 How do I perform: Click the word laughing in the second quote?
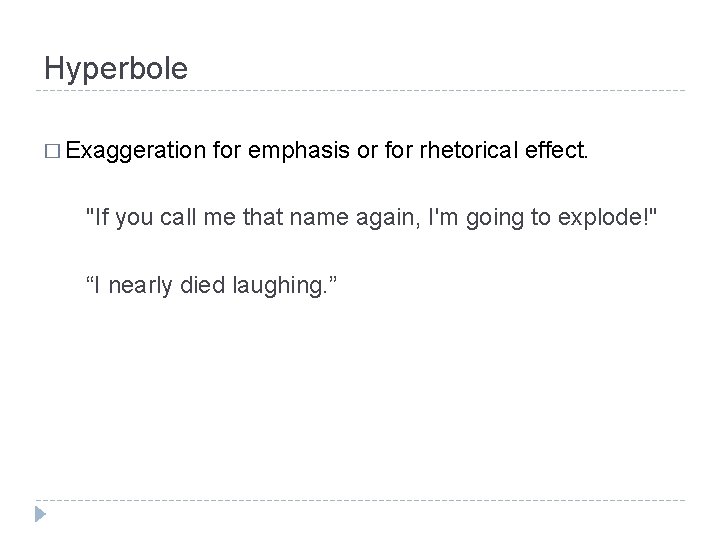289,288
